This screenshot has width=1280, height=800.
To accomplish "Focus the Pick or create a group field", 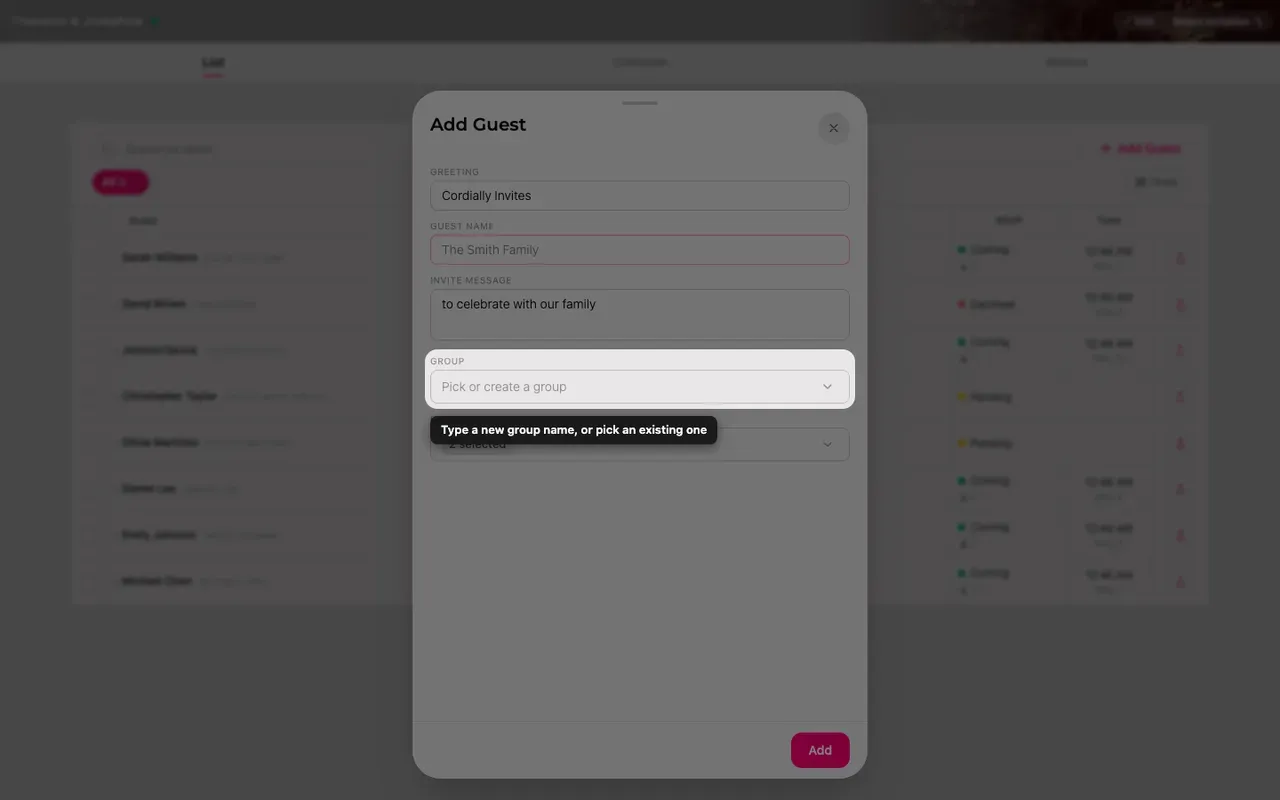I will coord(640,387).
